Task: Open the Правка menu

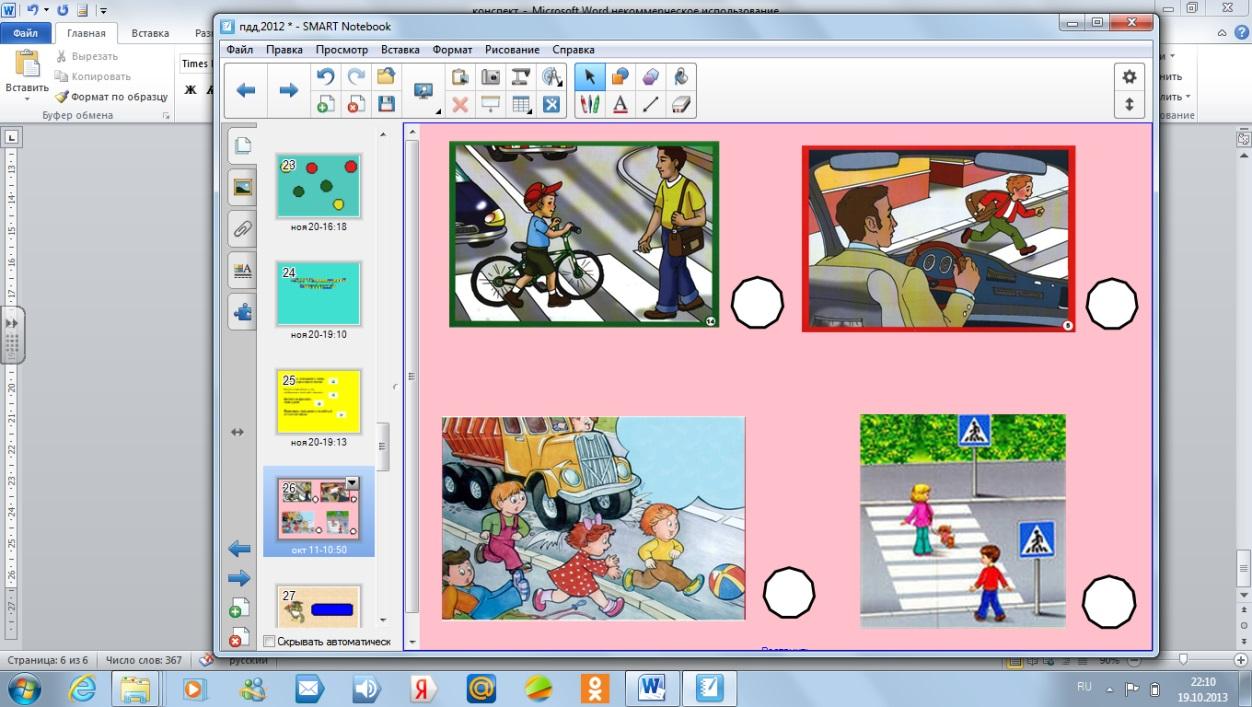Action: tap(285, 49)
